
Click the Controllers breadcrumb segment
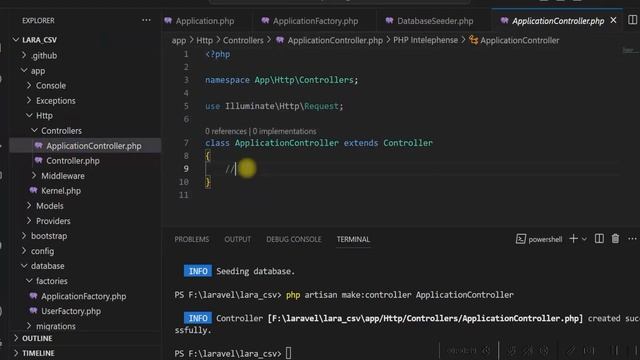[243, 40]
